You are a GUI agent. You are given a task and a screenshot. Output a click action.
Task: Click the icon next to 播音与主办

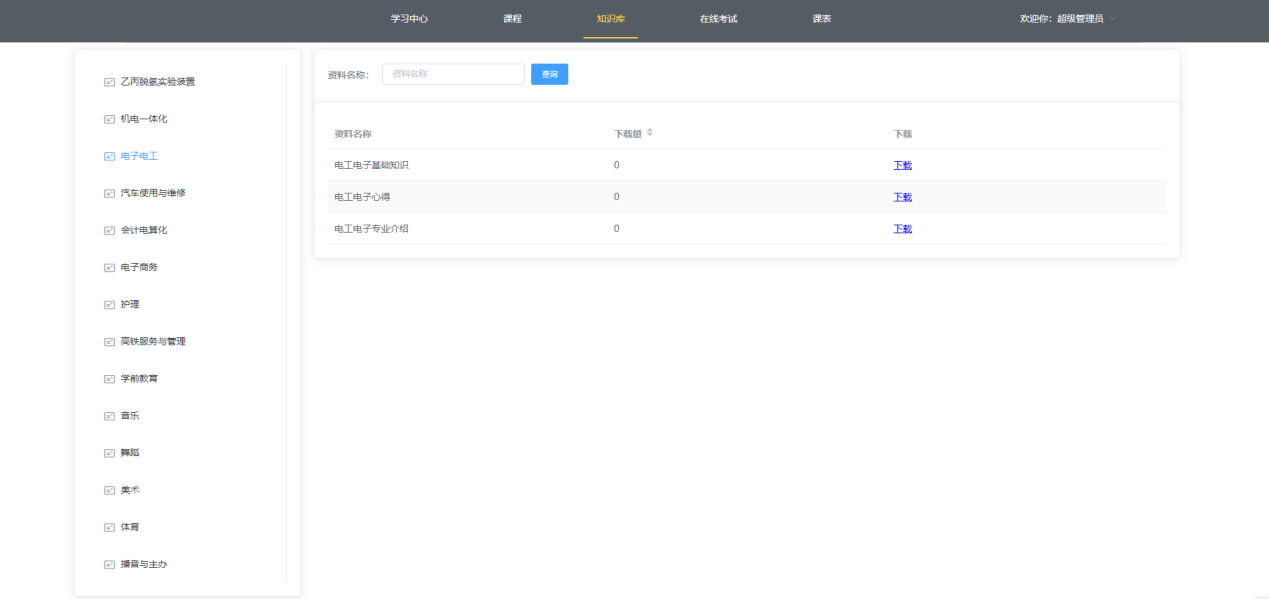coord(109,565)
